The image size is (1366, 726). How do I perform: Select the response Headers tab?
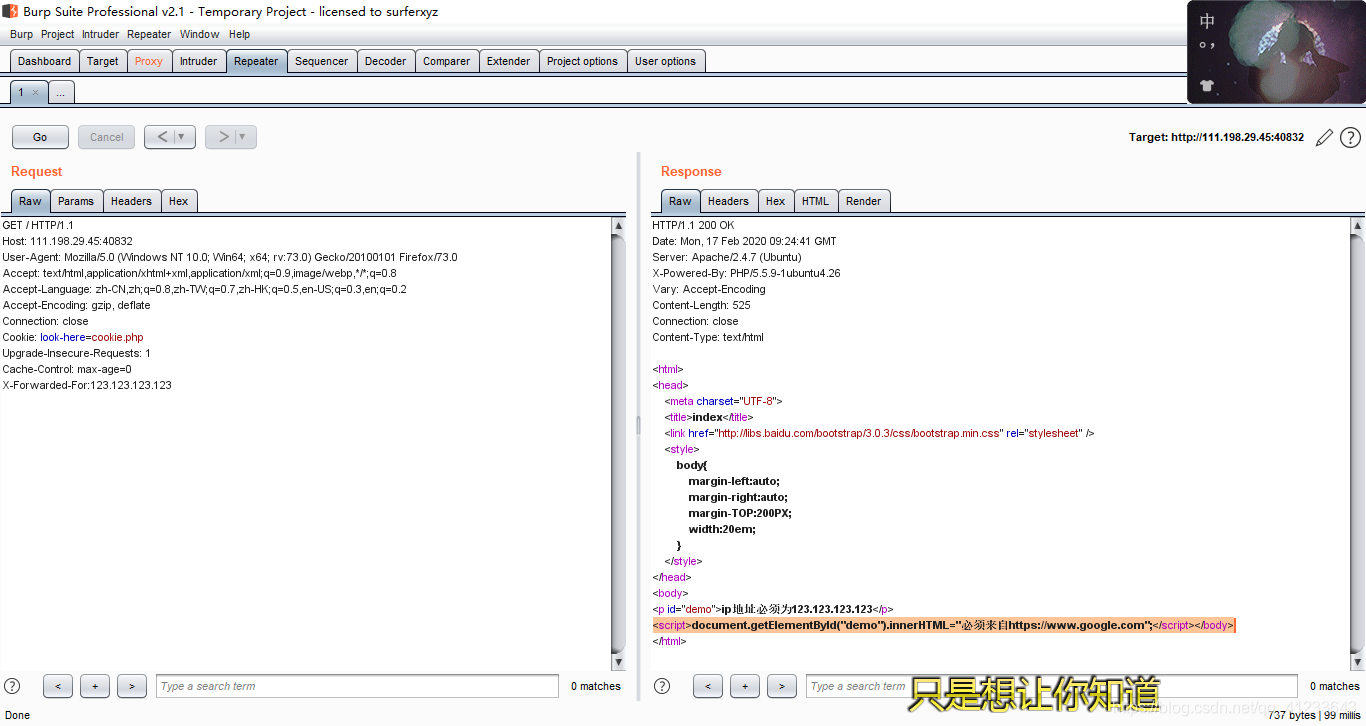click(728, 201)
